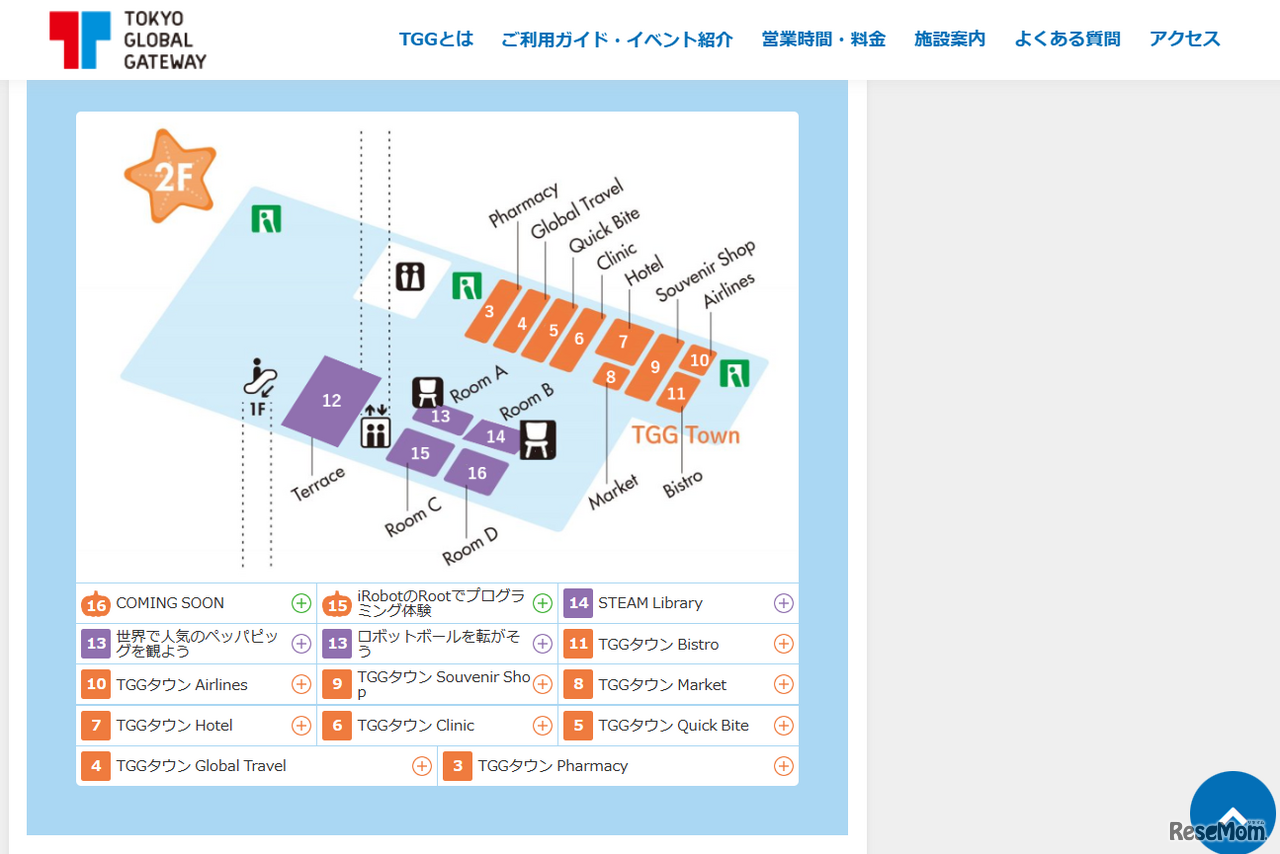Expand the TGGタウン Clinic row
1280x854 pixels.
click(542, 725)
